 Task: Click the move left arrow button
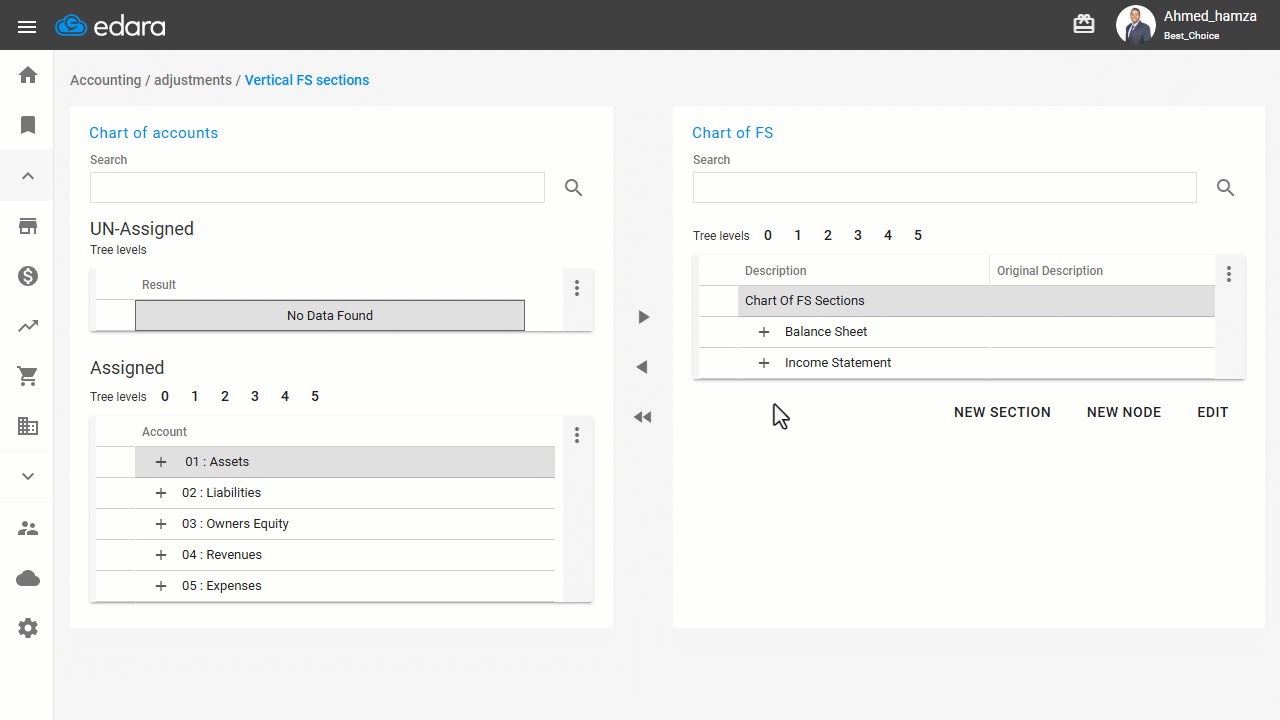[x=642, y=367]
